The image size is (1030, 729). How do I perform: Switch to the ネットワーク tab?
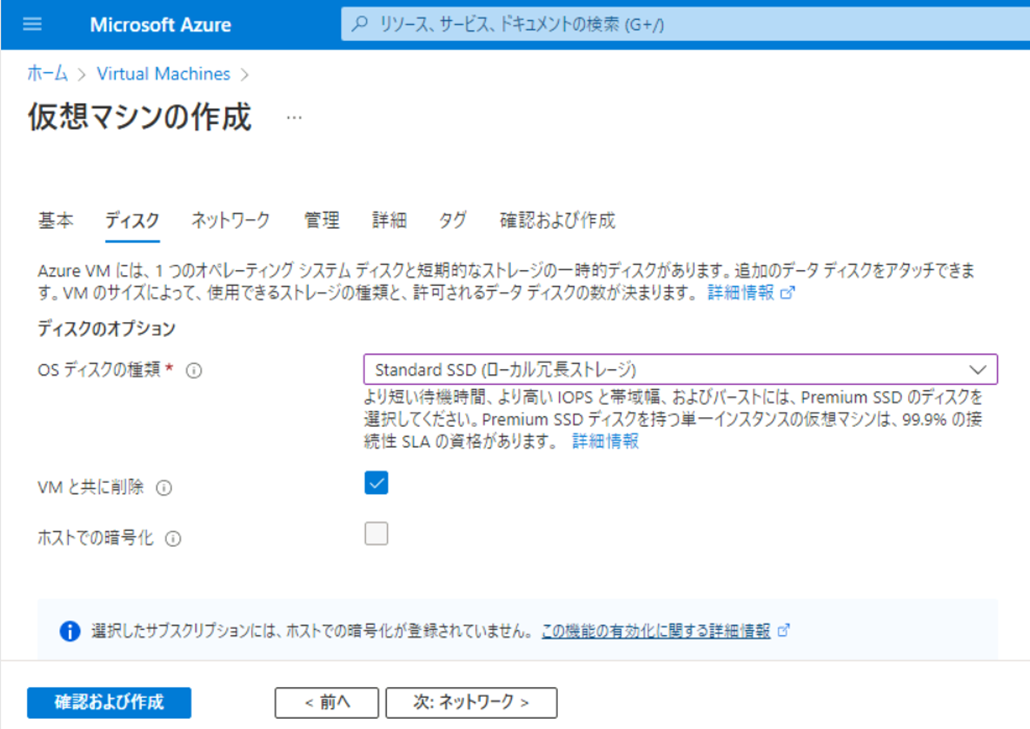pyautogui.click(x=230, y=221)
